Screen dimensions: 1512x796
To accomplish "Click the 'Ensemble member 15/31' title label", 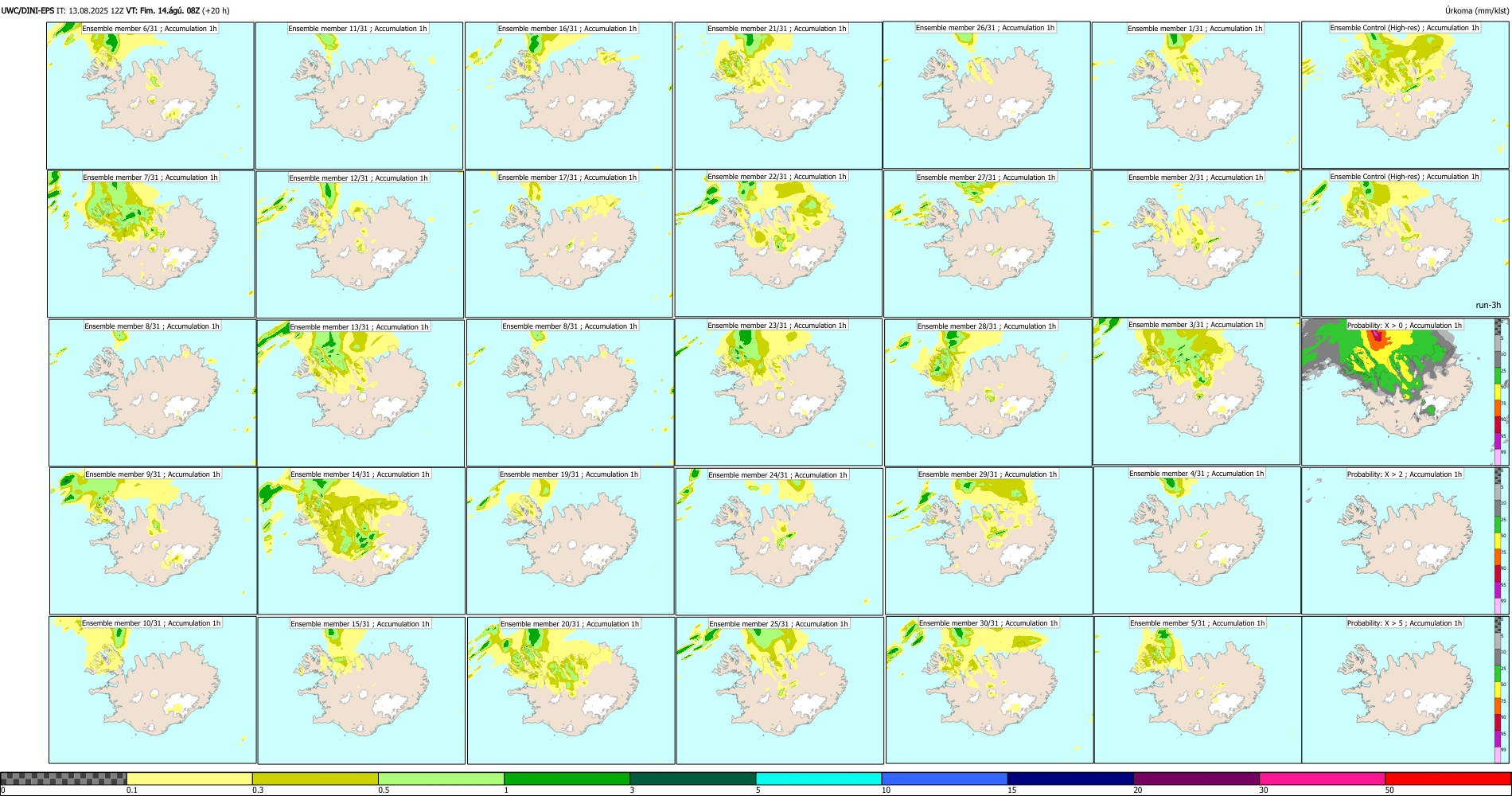I will [360, 624].
